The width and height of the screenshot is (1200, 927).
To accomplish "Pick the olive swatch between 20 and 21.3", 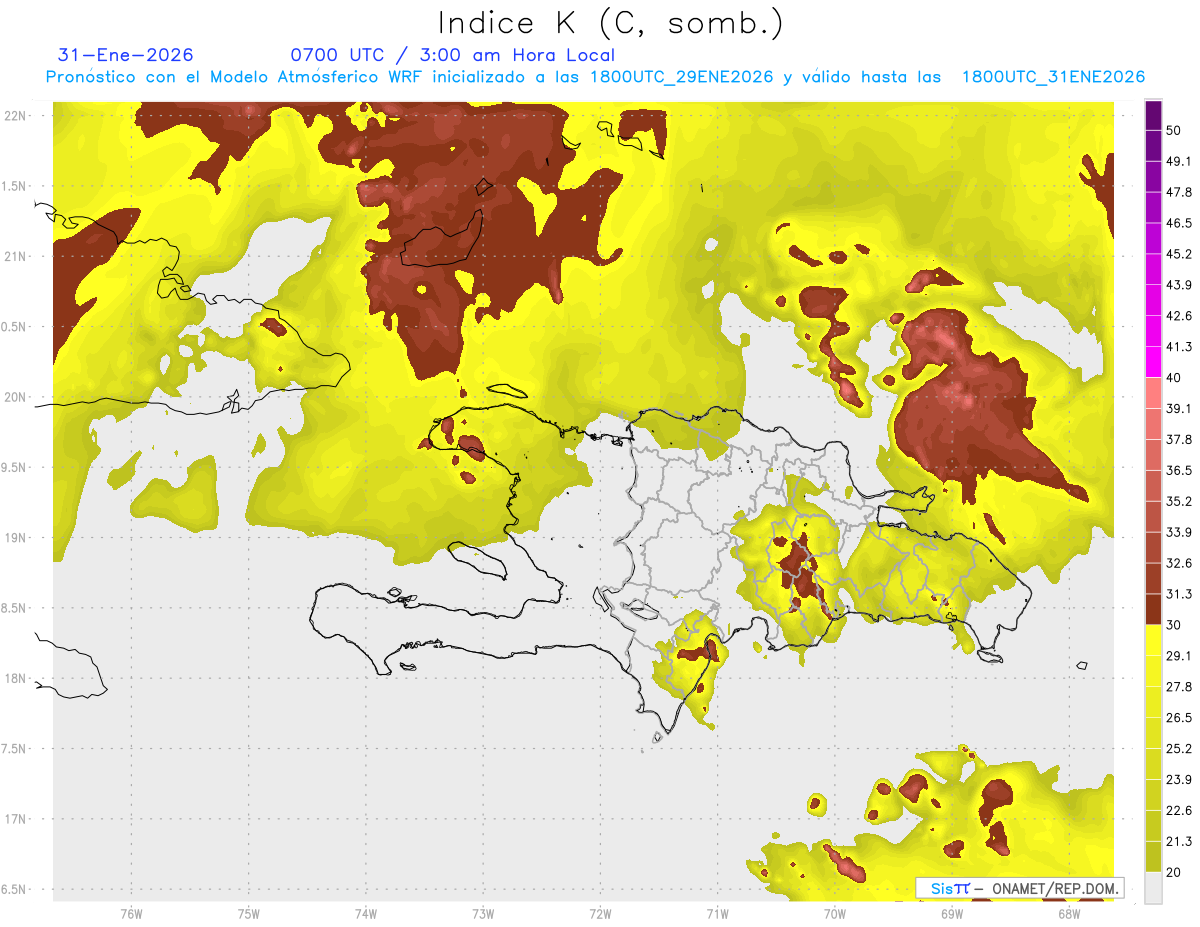I will click(x=1153, y=857).
